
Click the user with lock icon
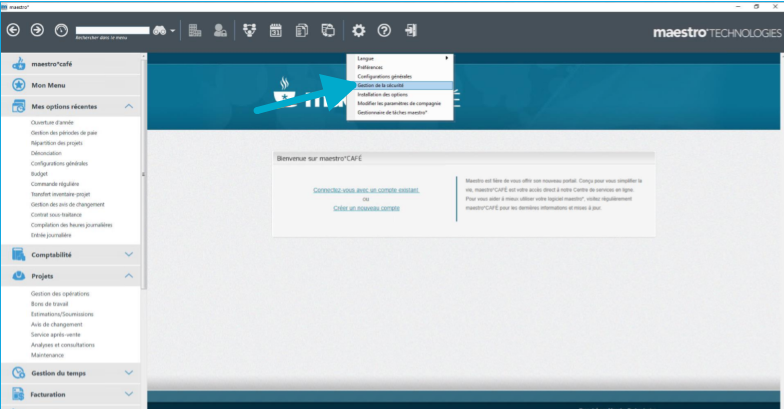pyautogui.click(x=220, y=30)
